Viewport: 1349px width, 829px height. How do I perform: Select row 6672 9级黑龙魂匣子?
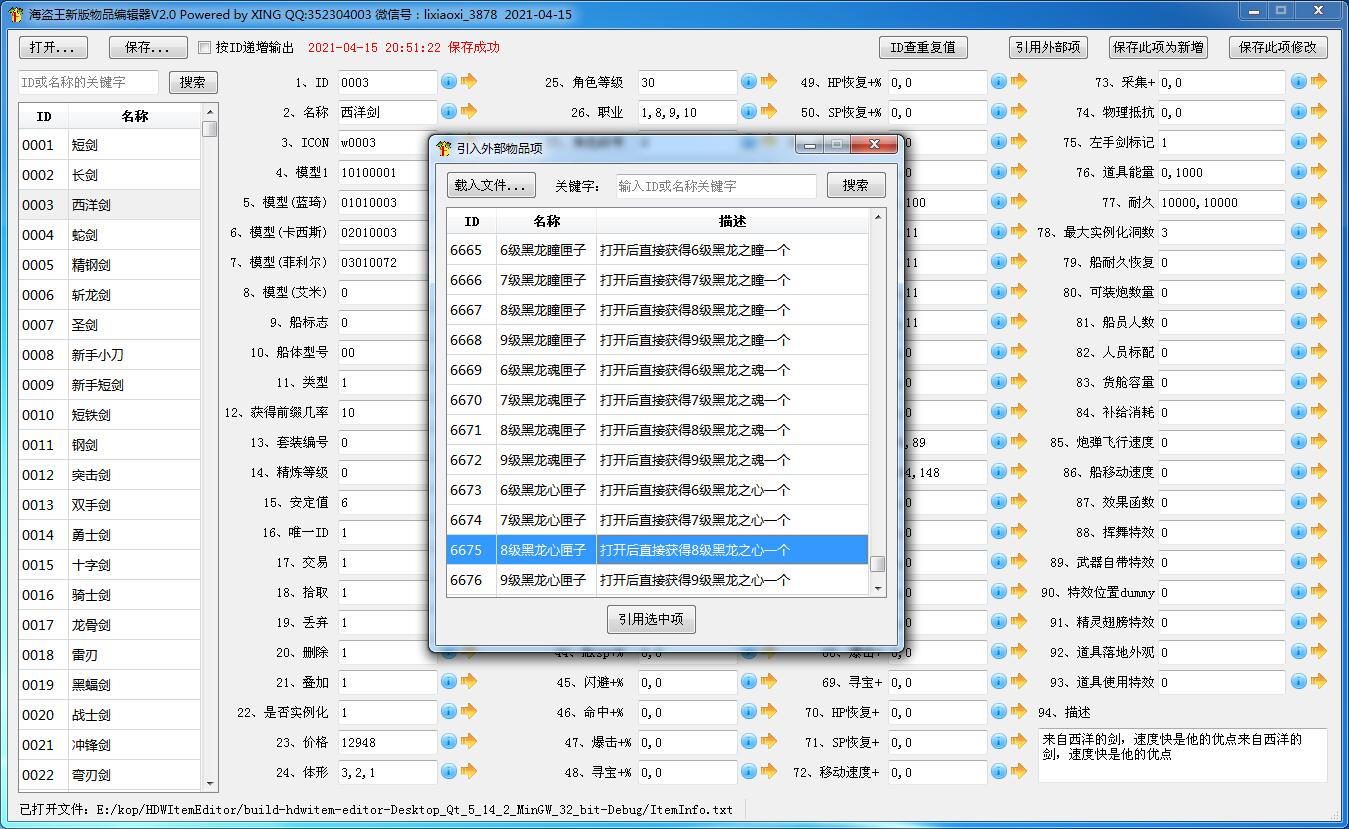657,460
